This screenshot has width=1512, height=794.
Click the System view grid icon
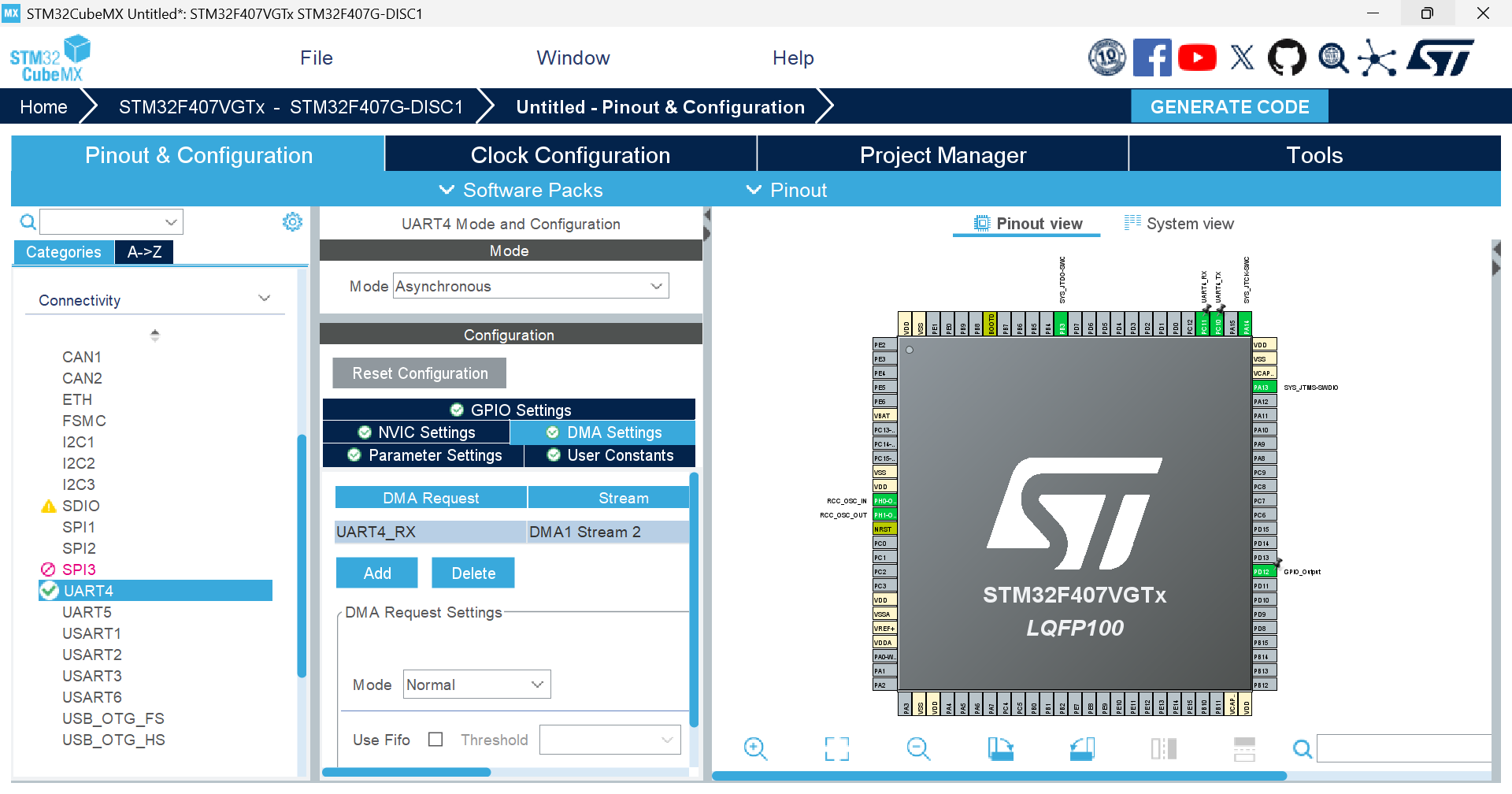tap(1132, 223)
